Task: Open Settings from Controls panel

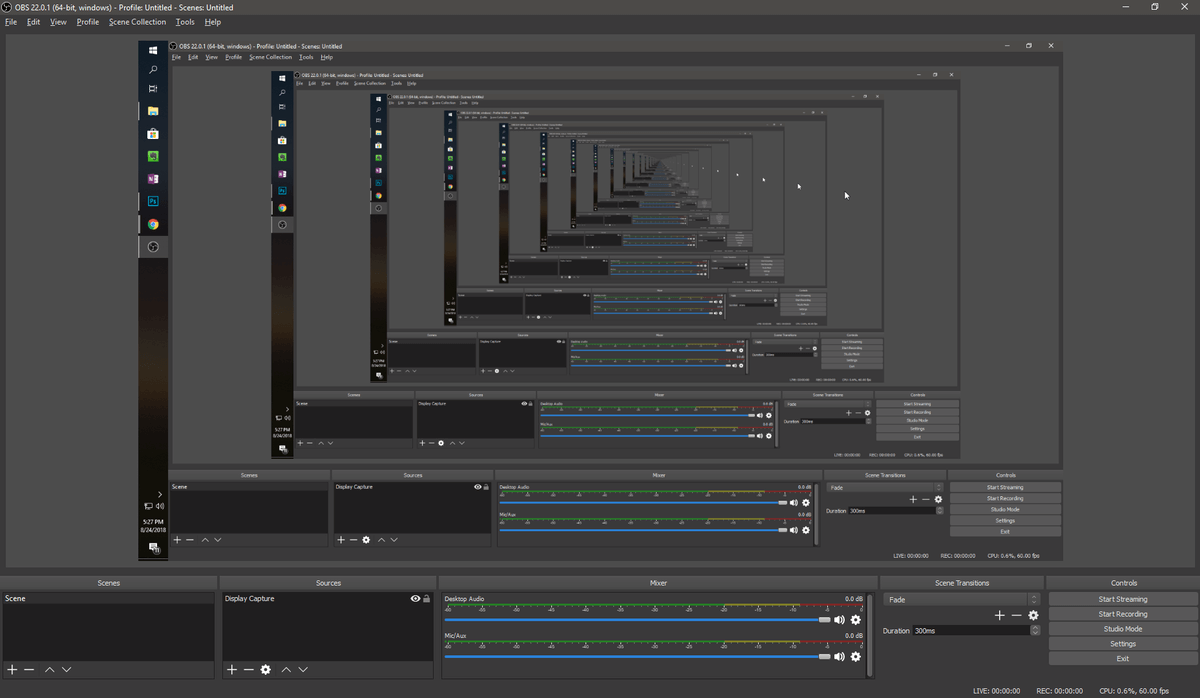Action: tap(1123, 644)
